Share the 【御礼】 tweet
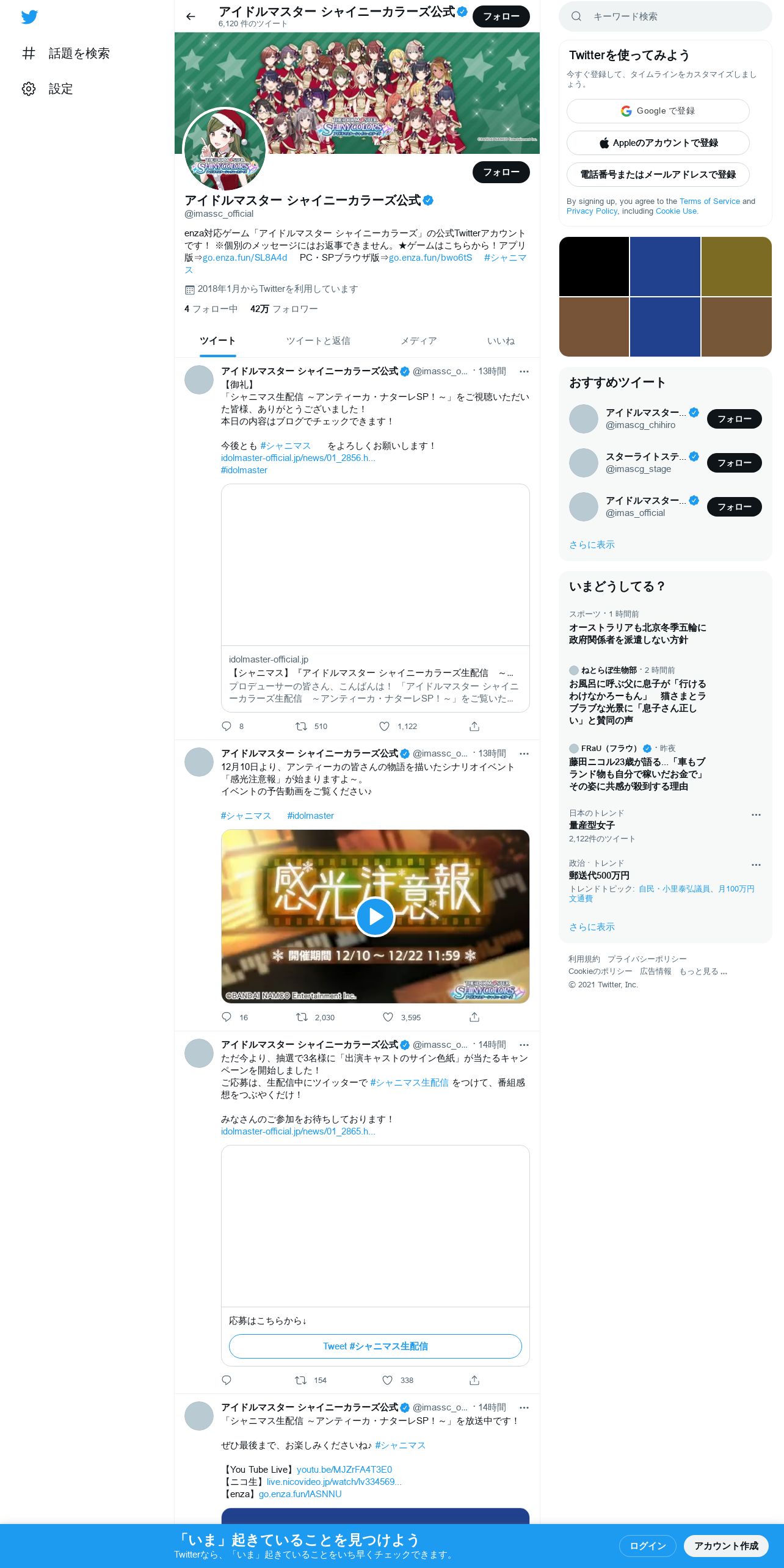Viewport: 784px width, 1568px height. 474,726
